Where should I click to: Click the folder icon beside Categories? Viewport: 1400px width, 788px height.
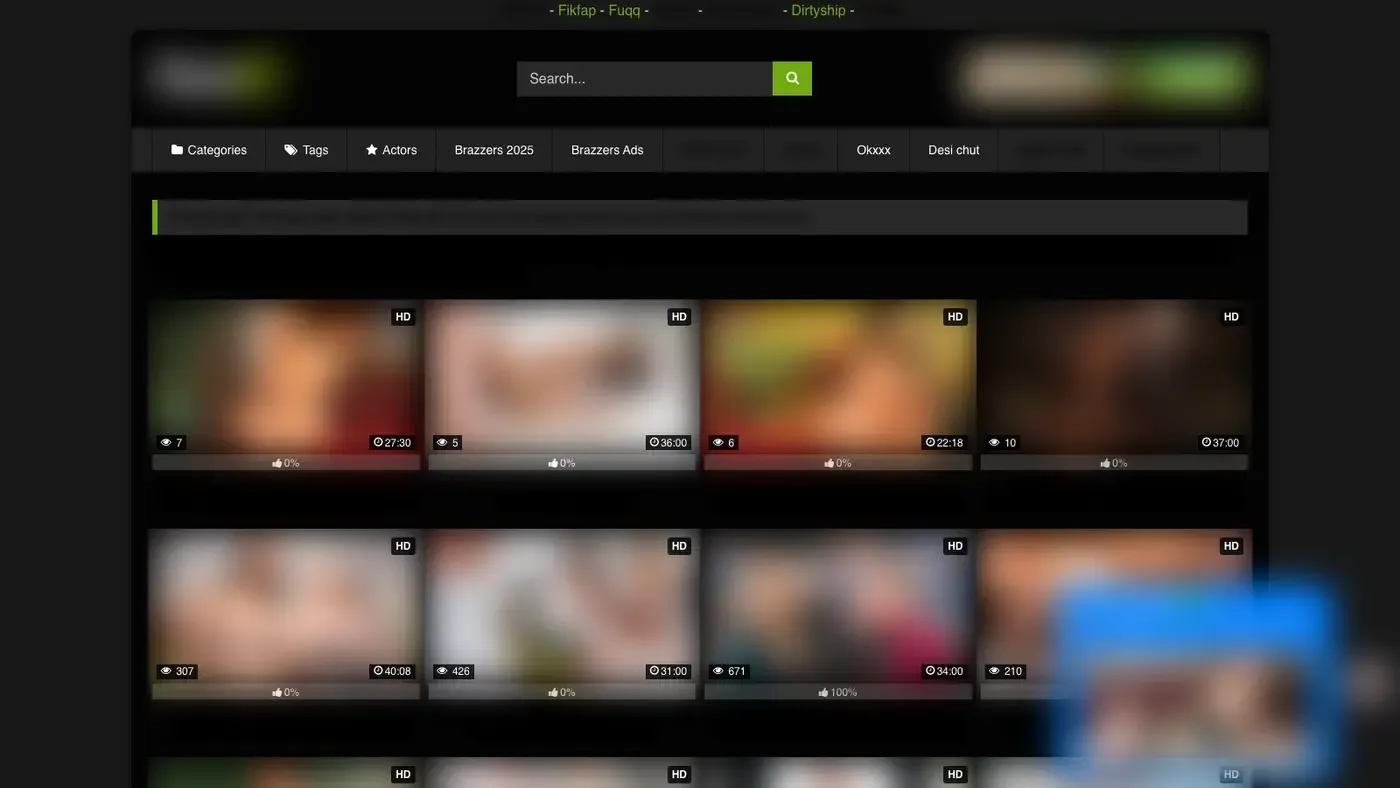click(177, 150)
